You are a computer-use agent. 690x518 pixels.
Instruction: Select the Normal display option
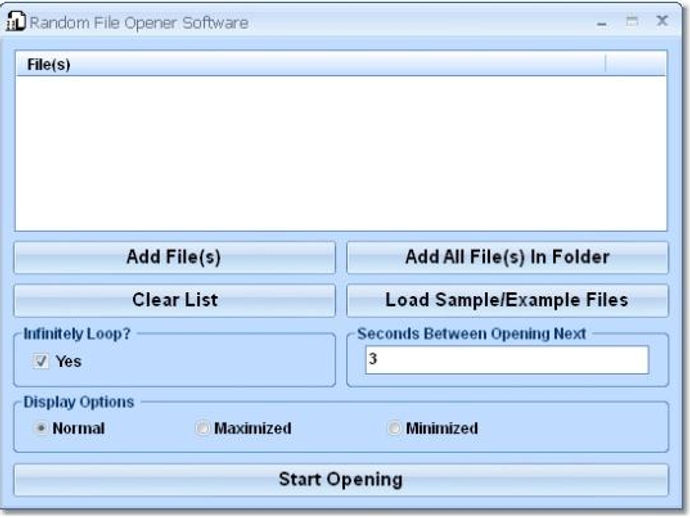pos(41,428)
